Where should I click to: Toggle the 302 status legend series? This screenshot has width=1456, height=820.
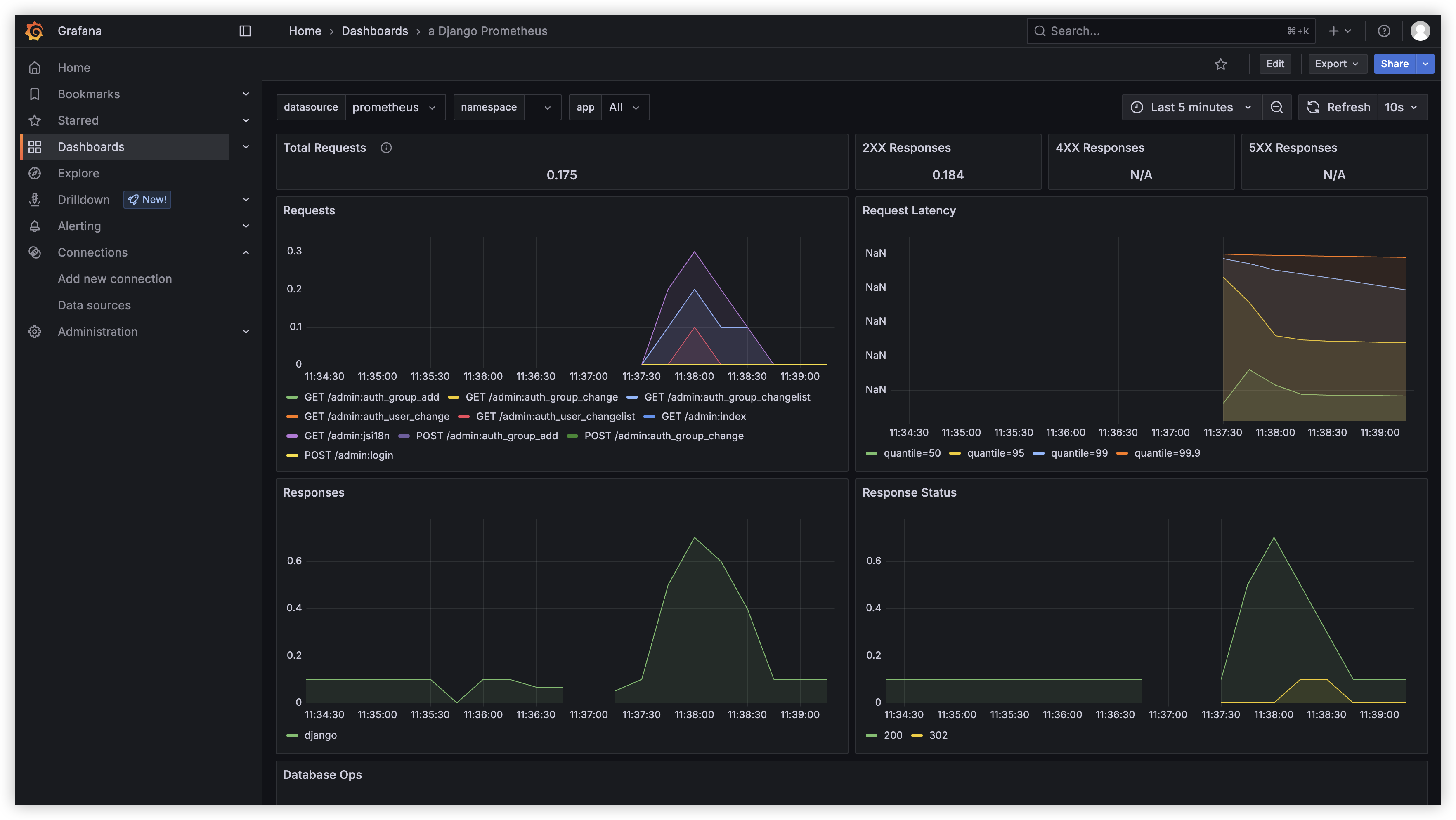pos(938,735)
